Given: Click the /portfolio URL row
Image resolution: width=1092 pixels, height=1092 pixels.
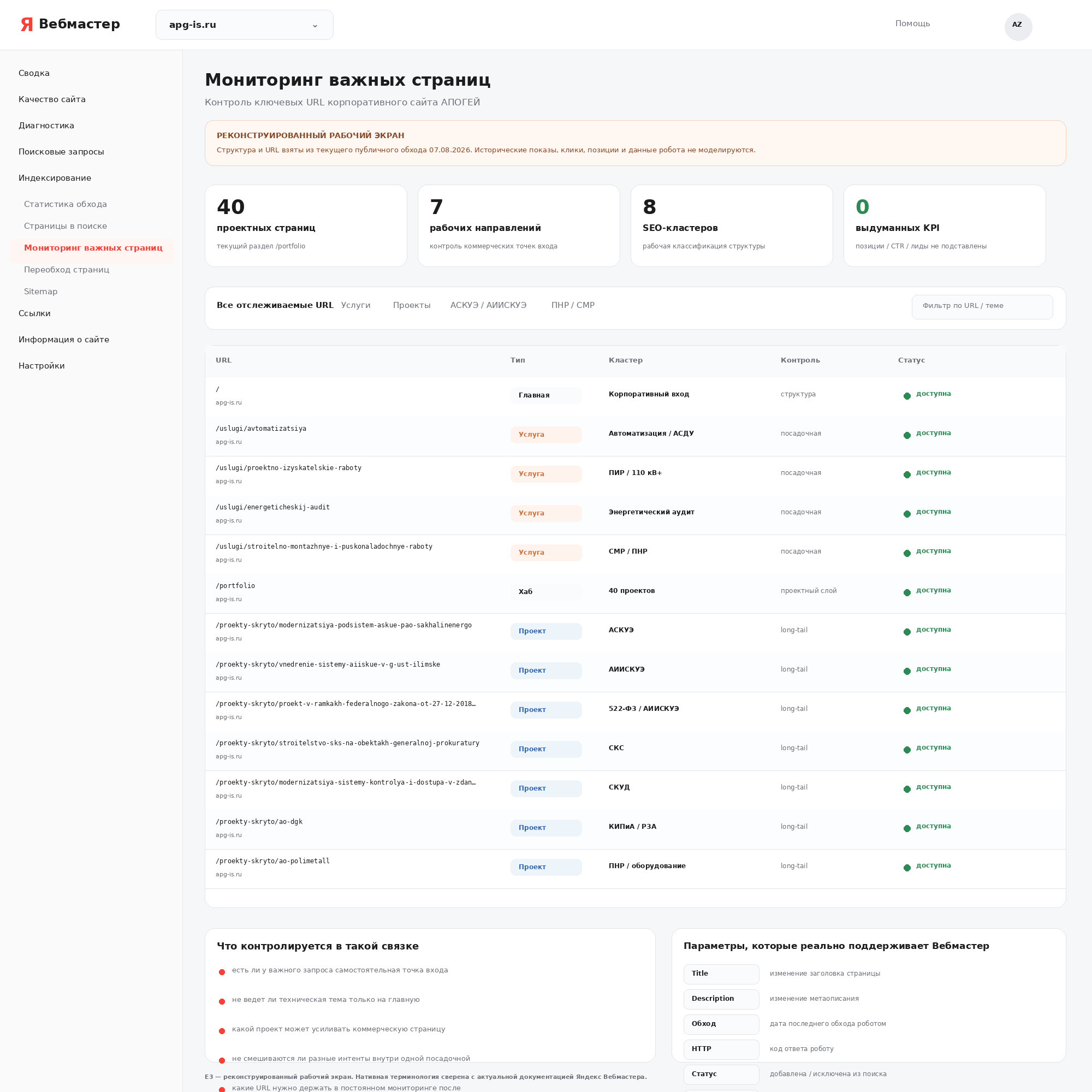Looking at the screenshot, I should [636, 594].
